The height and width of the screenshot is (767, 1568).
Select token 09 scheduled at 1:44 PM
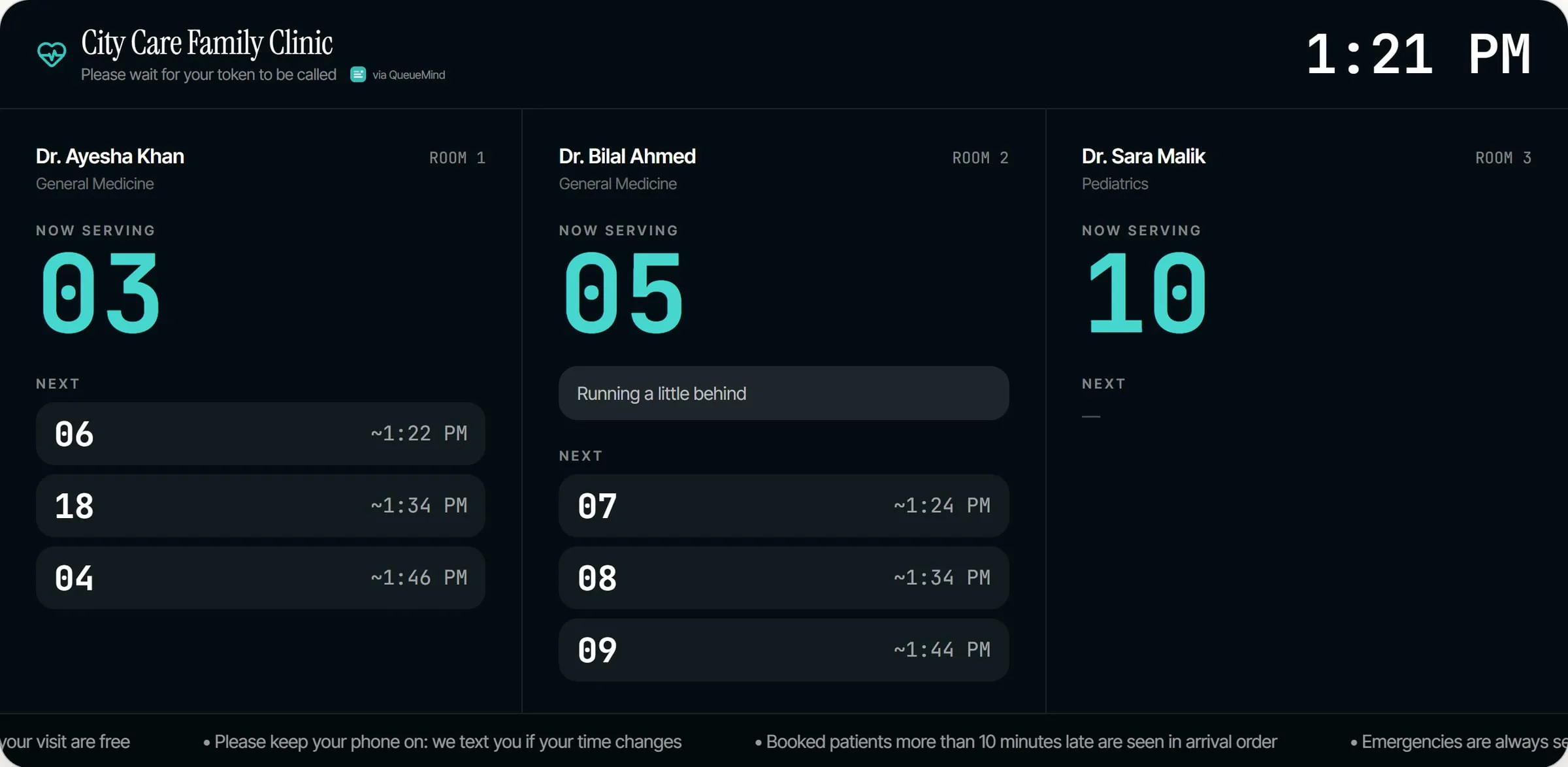(x=783, y=650)
